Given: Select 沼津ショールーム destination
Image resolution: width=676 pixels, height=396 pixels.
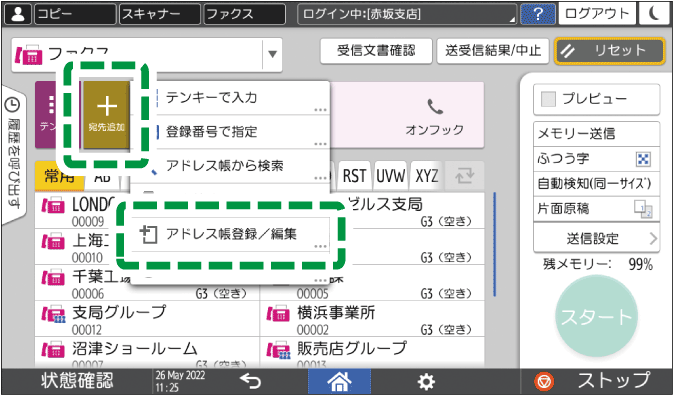Looking at the screenshot, I should point(147,352).
